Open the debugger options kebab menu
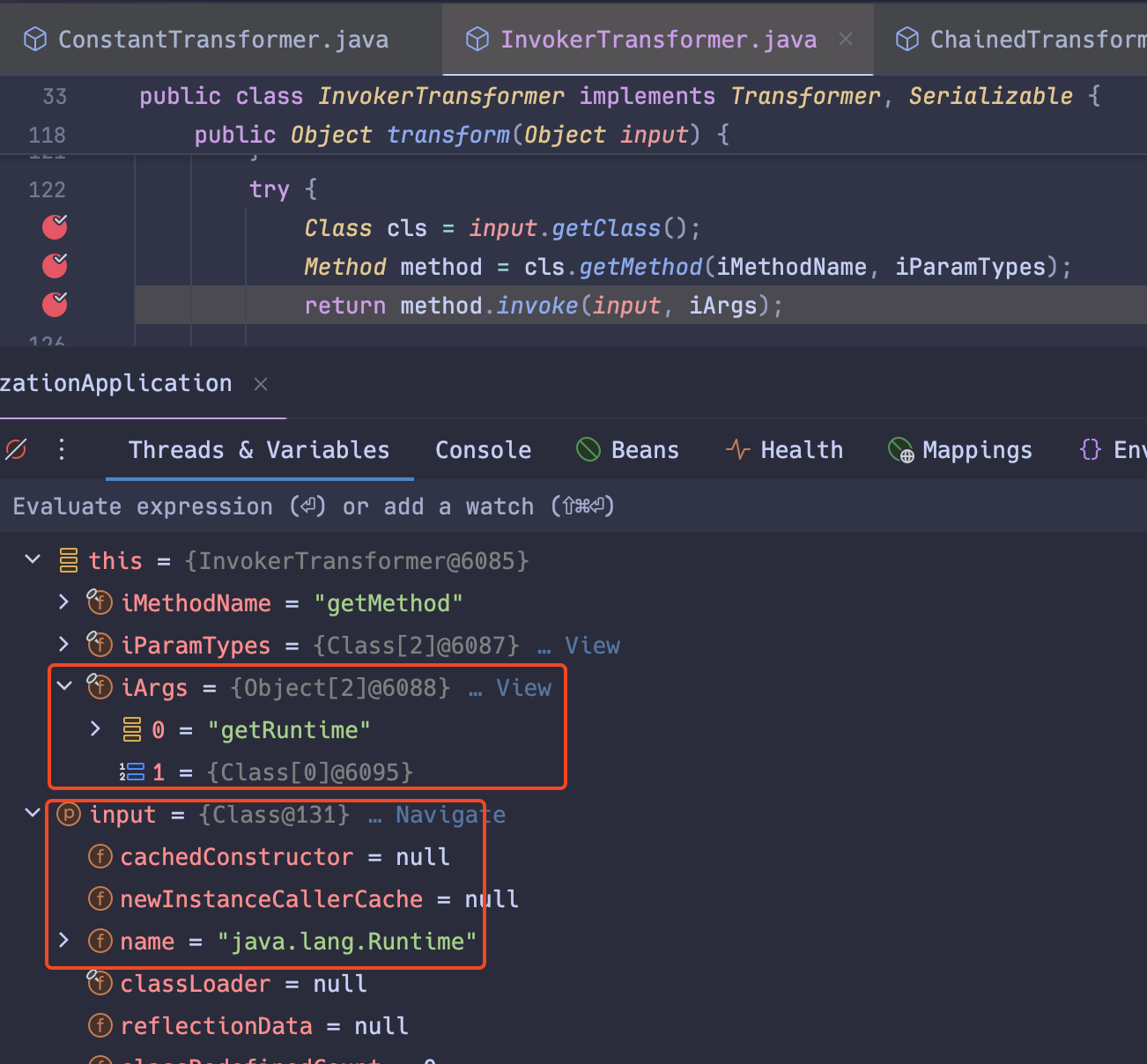 pyautogui.click(x=62, y=449)
